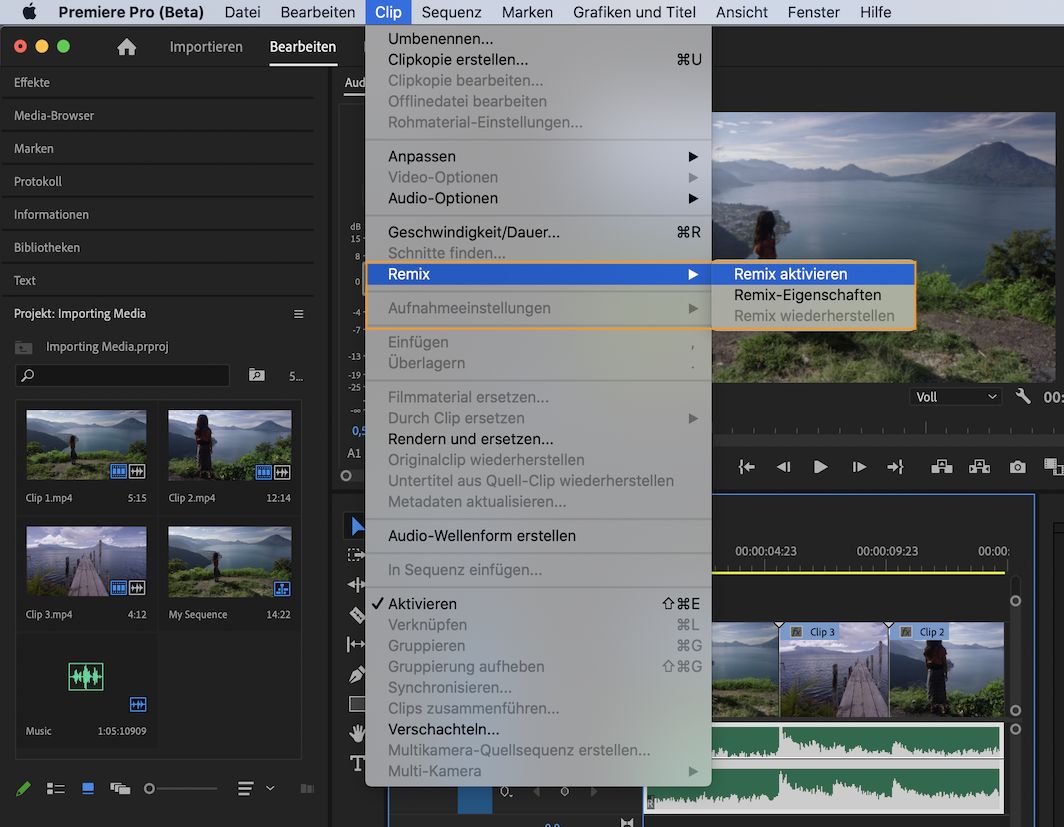Viewport: 1064px width, 827px height.
Task: Click the Export Frame camera icon
Action: pyautogui.click(x=1017, y=466)
